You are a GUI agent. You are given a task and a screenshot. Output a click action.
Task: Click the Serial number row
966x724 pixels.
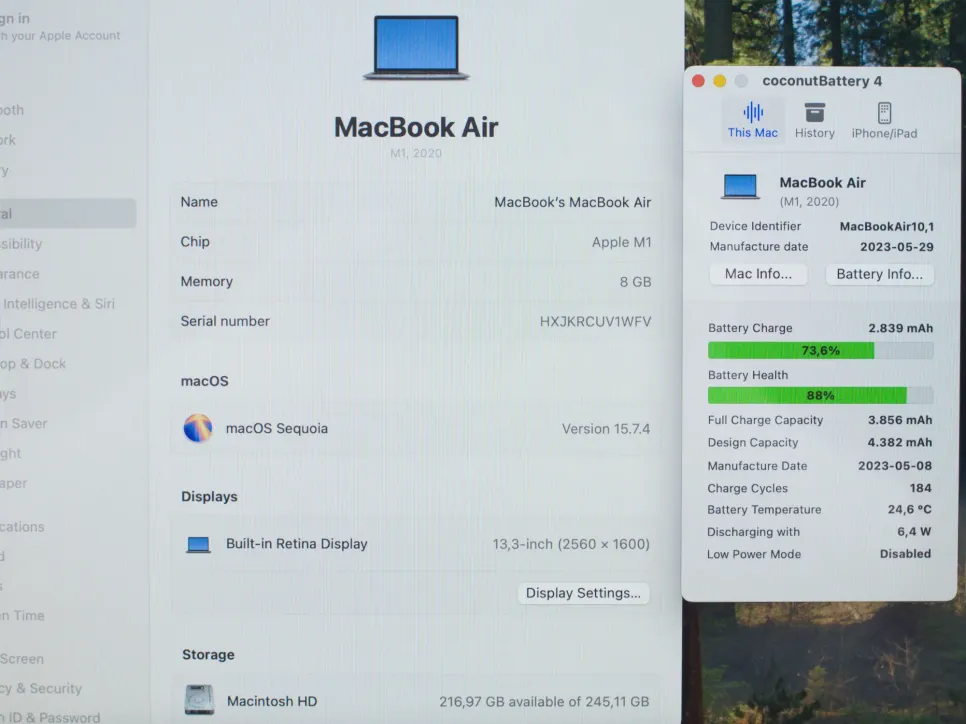point(415,321)
